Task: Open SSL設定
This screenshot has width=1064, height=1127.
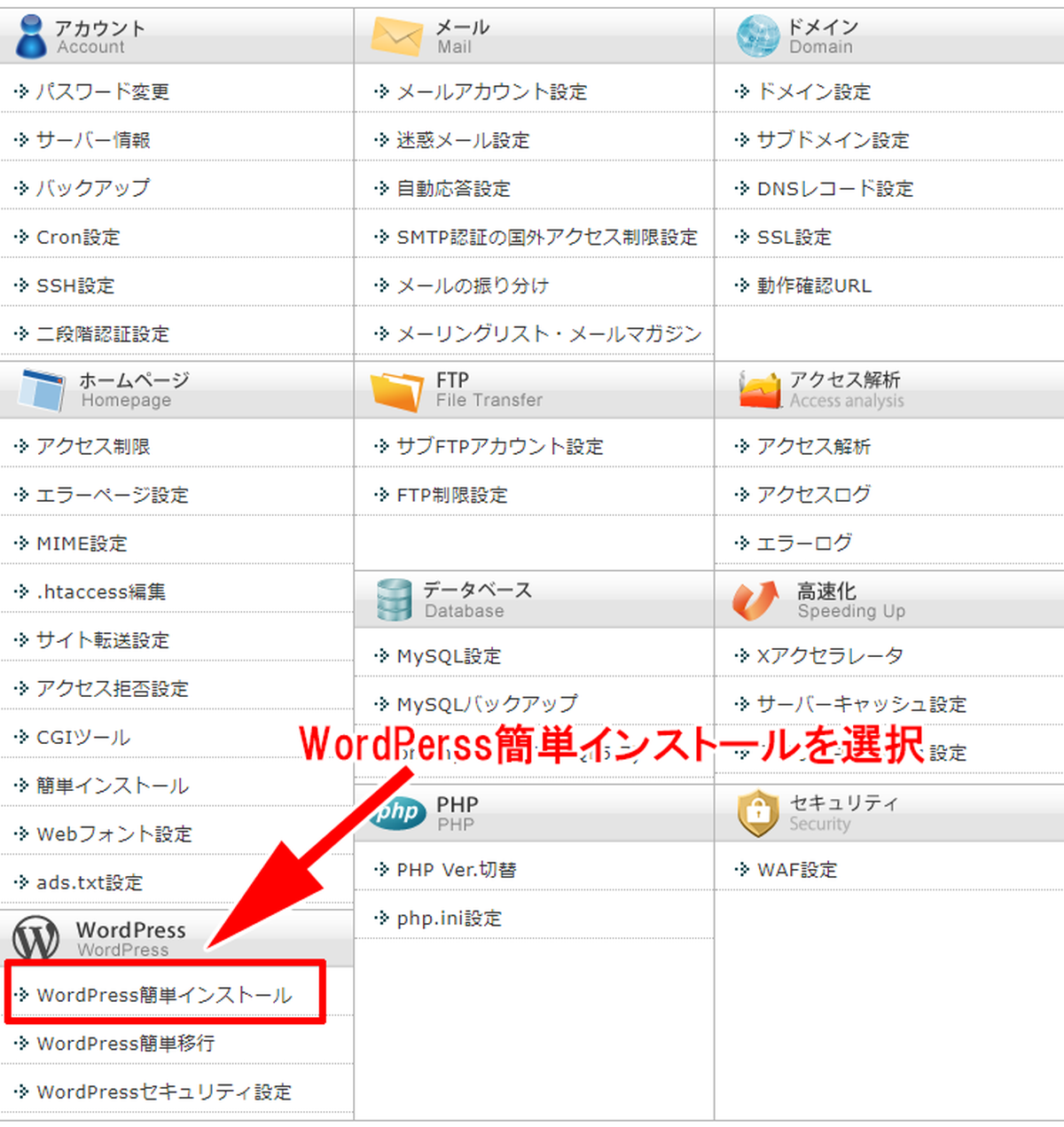Action: [794, 237]
